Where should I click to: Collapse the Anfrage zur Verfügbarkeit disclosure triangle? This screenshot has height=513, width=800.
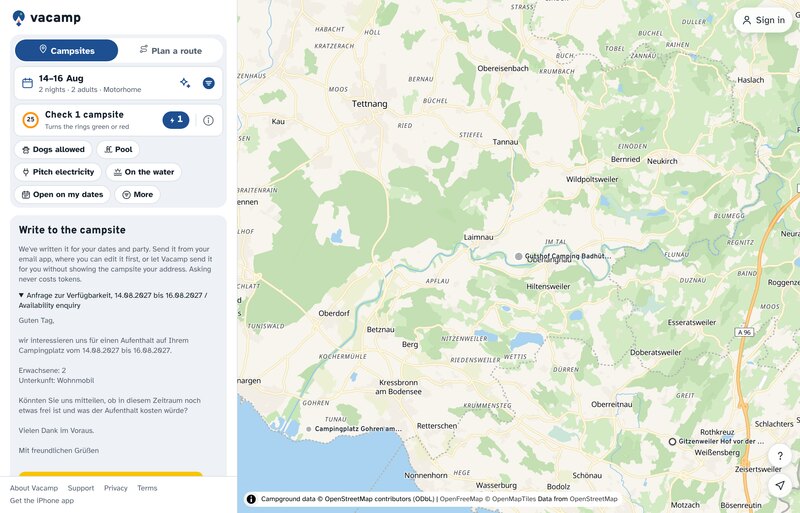tap(21, 295)
